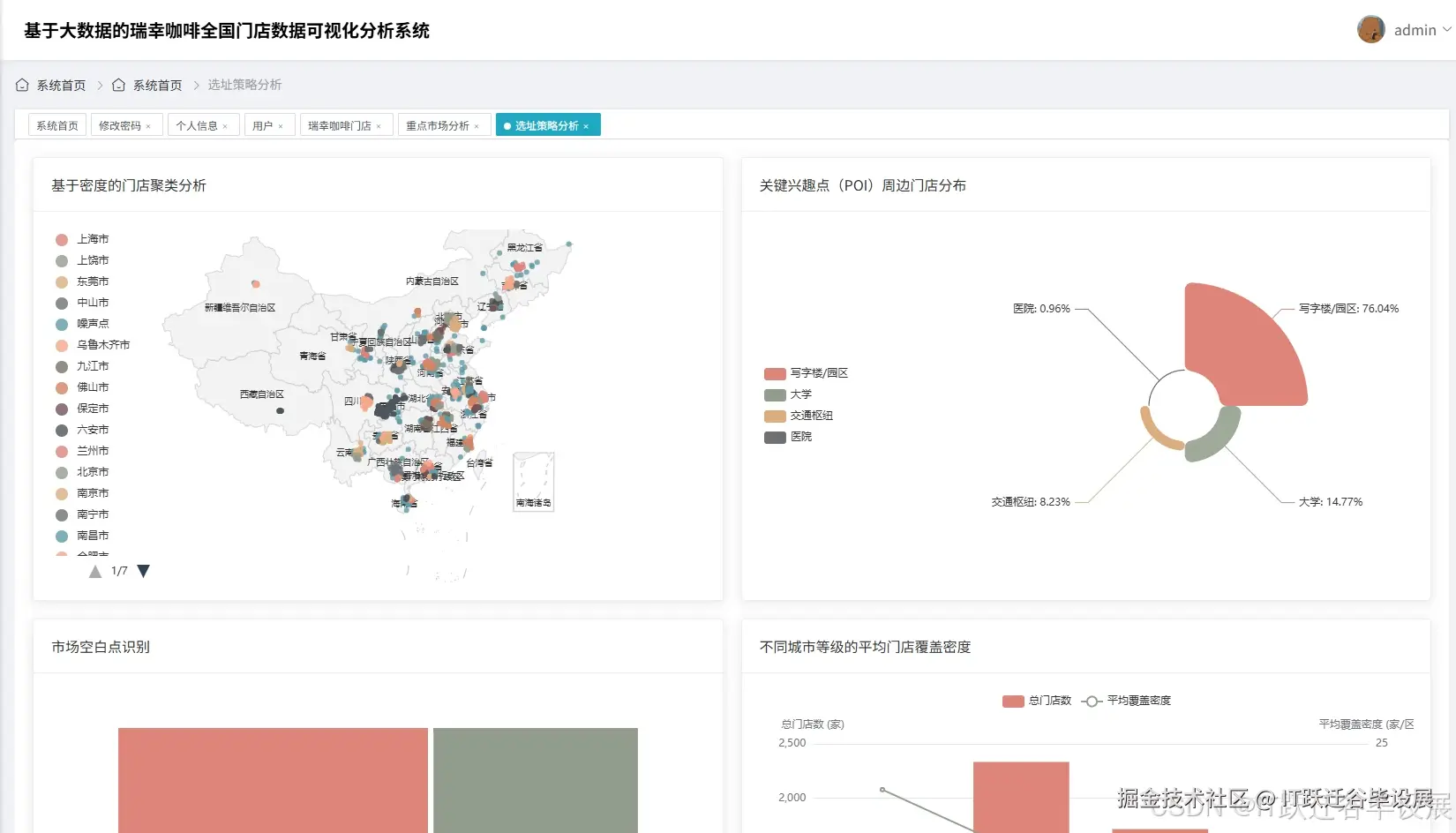Click the 交通枢纽: 8.23% pie label
Screen dimensions: 1456x833
click(x=1031, y=502)
